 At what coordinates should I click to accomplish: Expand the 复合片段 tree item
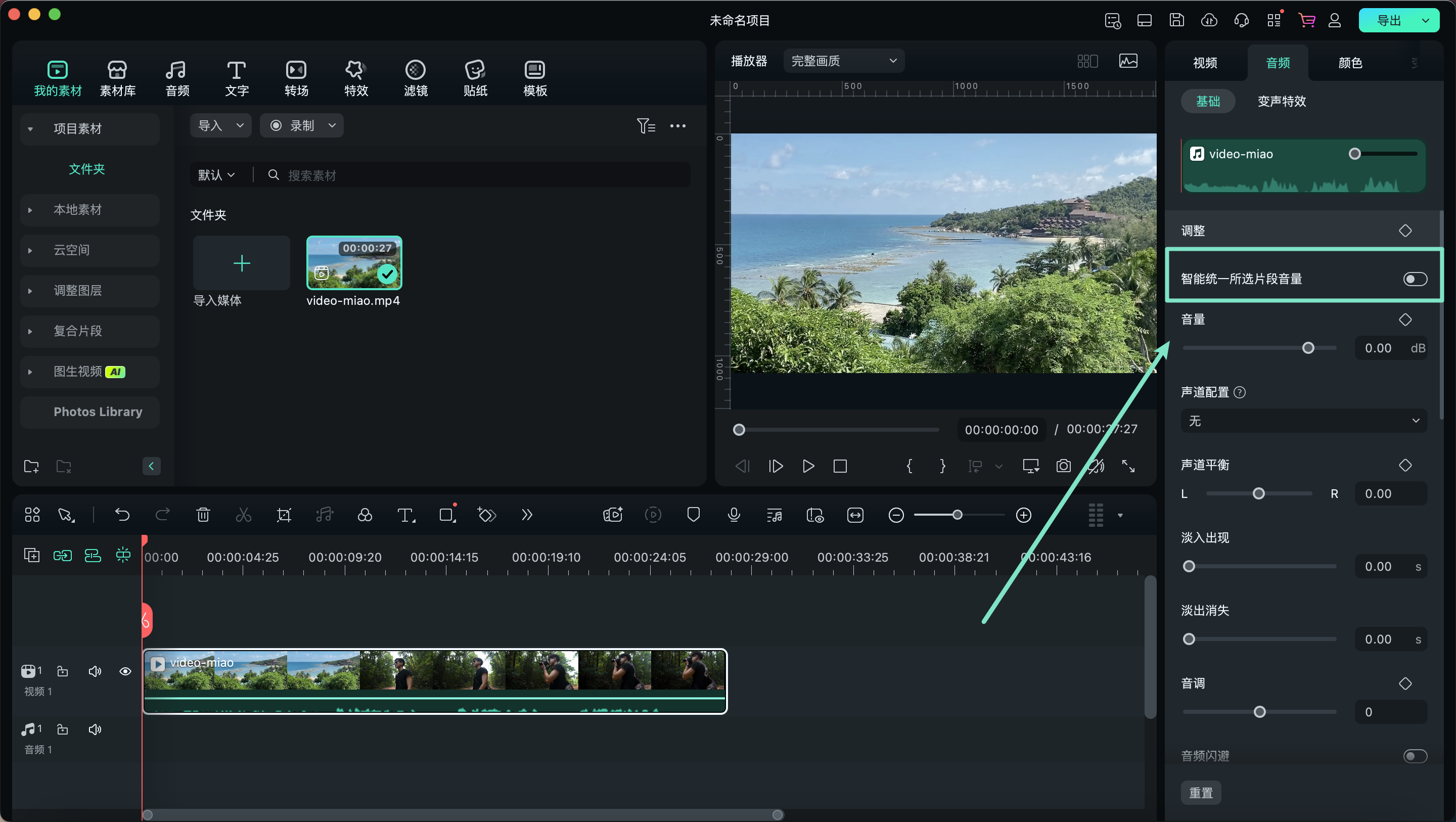pos(30,331)
